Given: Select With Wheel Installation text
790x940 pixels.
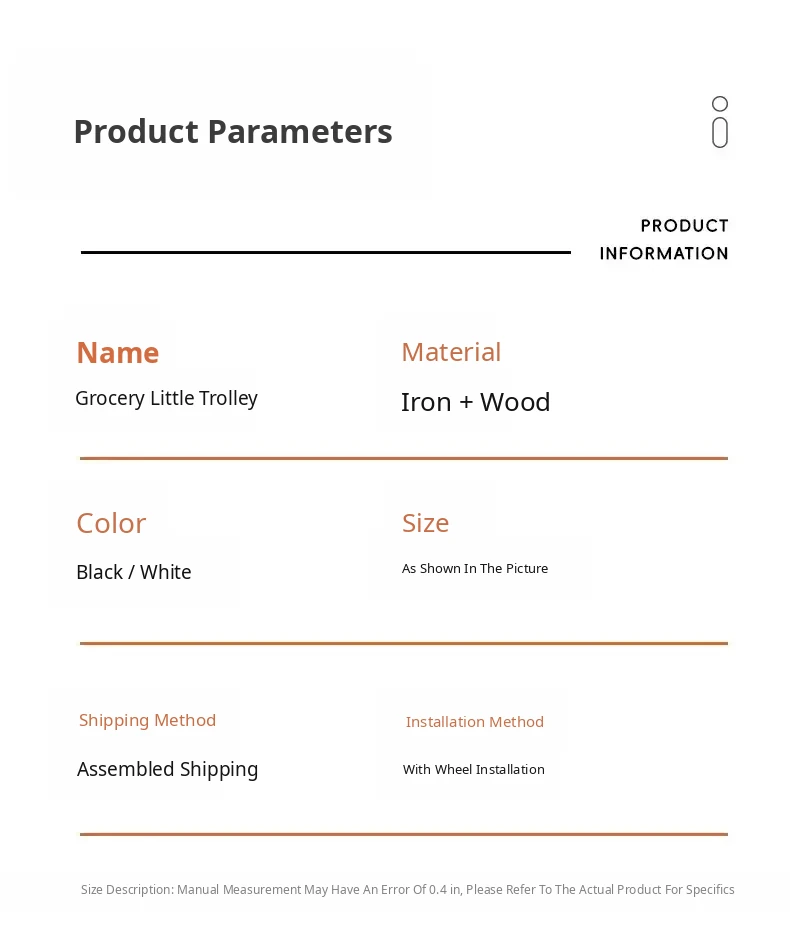Looking at the screenshot, I should (x=474, y=770).
